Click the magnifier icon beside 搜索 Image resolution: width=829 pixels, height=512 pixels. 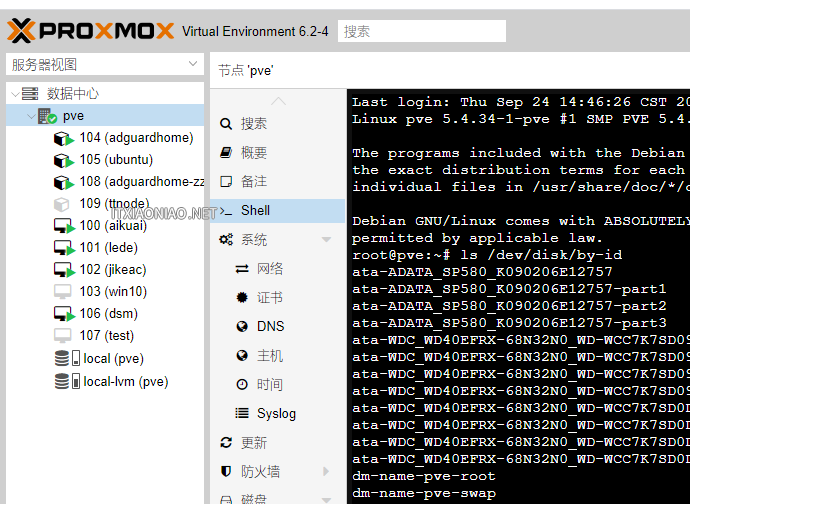click(226, 124)
